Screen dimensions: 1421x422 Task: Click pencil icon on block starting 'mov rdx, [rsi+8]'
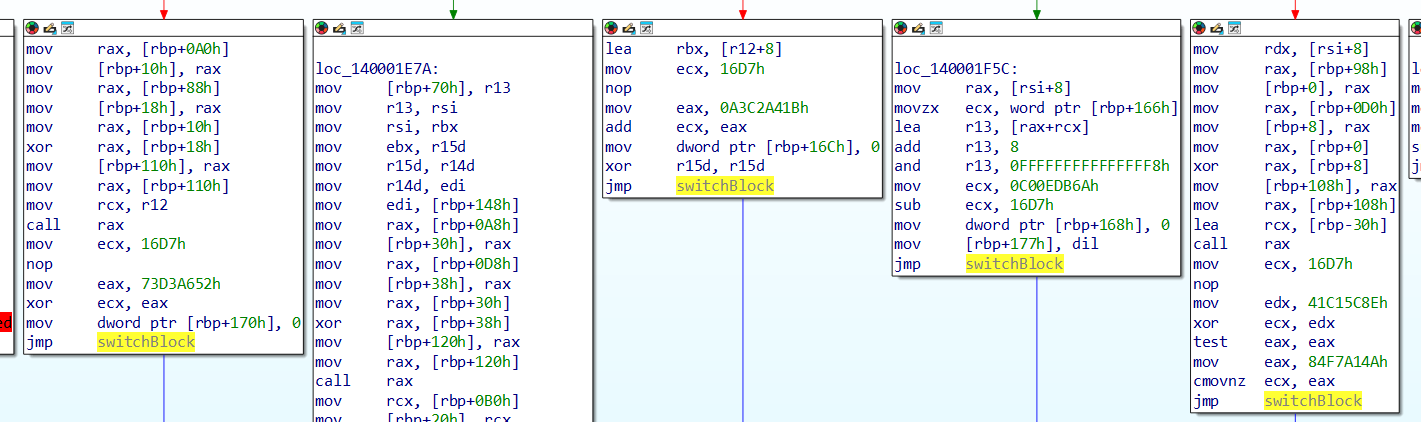(x=1216, y=28)
